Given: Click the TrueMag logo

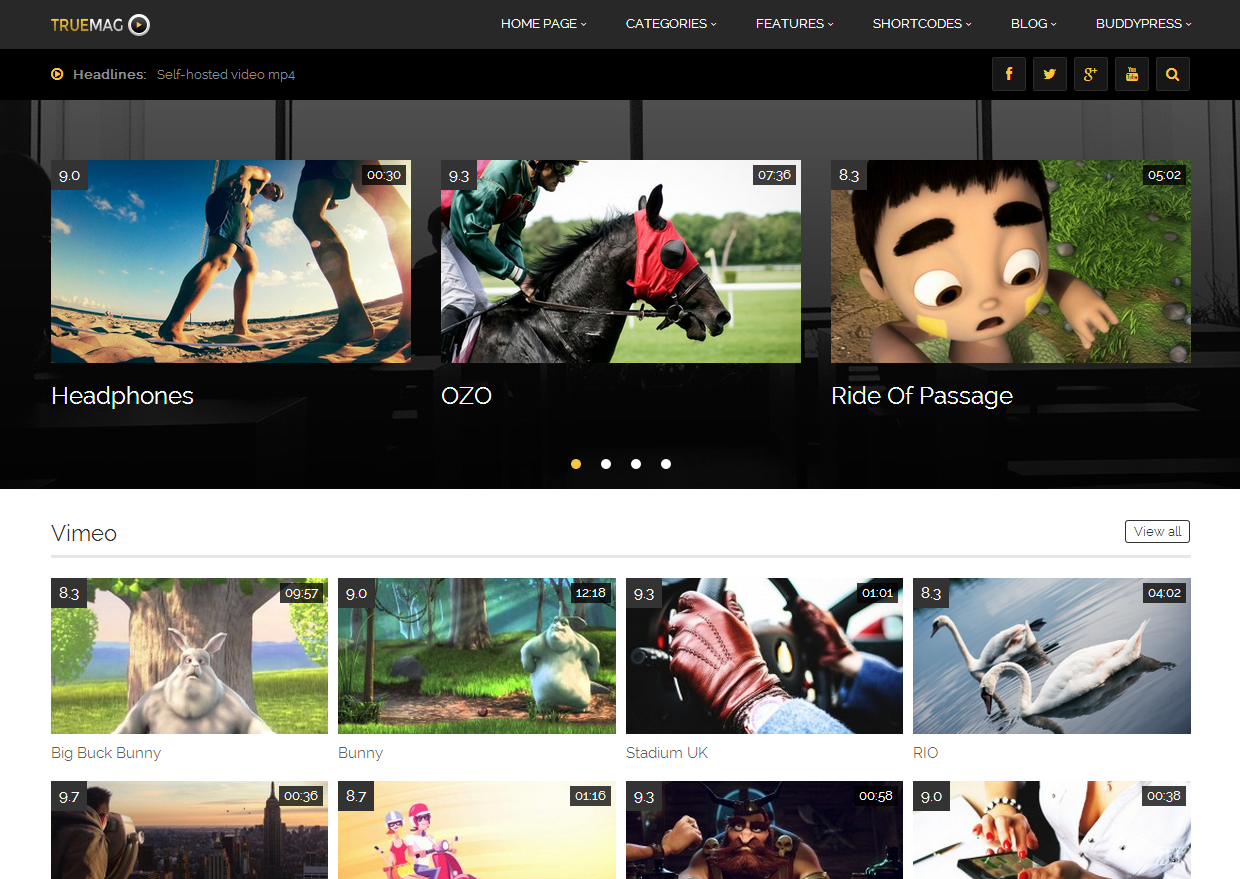Looking at the screenshot, I should (x=100, y=24).
